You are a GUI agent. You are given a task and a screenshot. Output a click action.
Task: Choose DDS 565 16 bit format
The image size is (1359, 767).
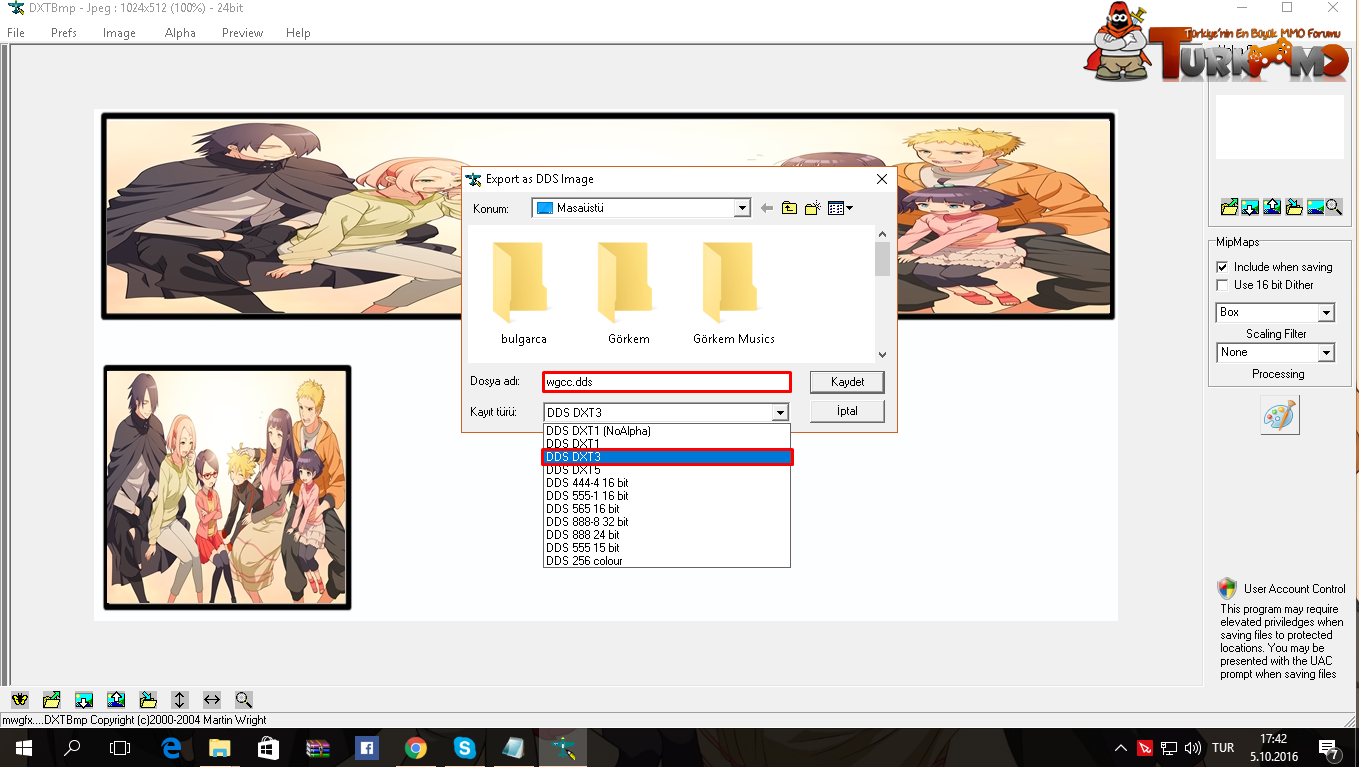[x=667, y=509]
